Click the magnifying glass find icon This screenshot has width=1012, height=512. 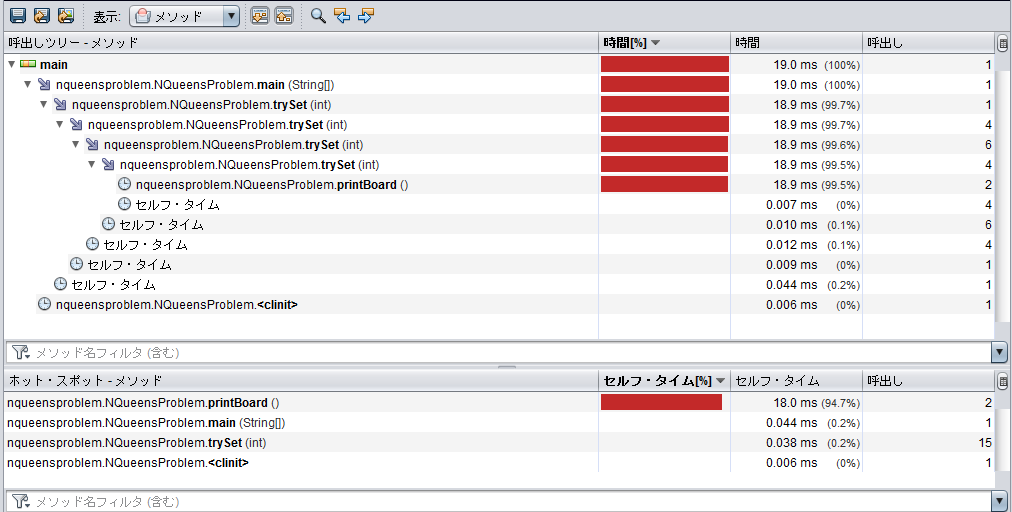click(318, 16)
